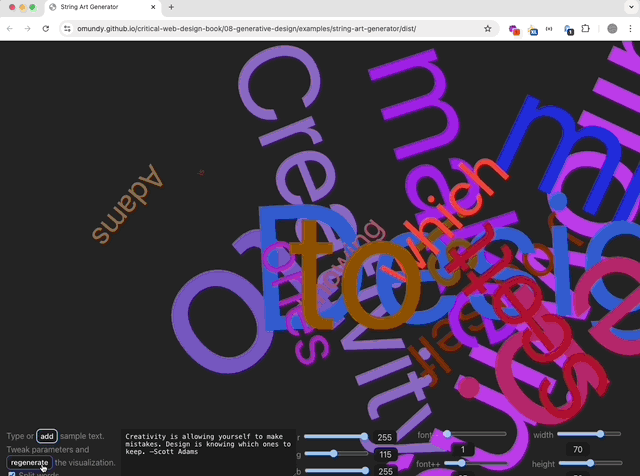Toggle the Split words checkbox
Image resolution: width=640 pixels, height=476 pixels.
click(x=12, y=474)
